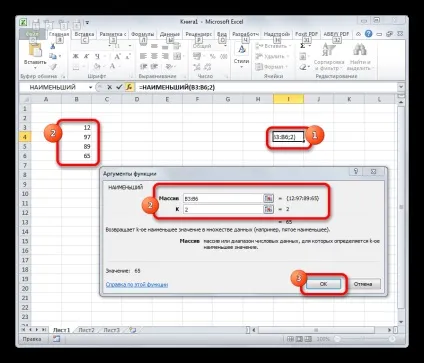
Task: Click the insert new worksheet icon
Action: pyautogui.click(x=133, y=330)
